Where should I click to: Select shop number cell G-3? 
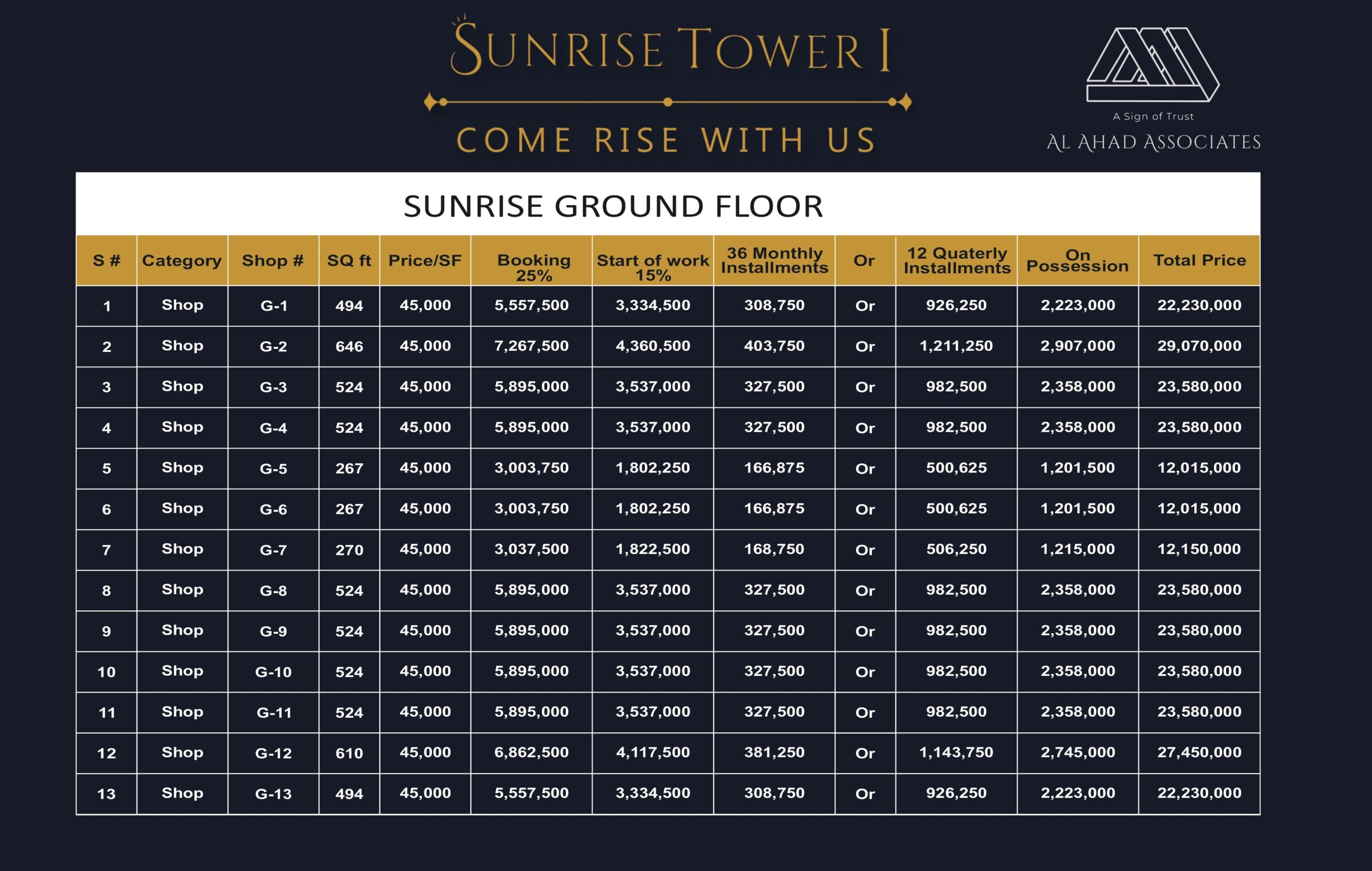tap(273, 387)
